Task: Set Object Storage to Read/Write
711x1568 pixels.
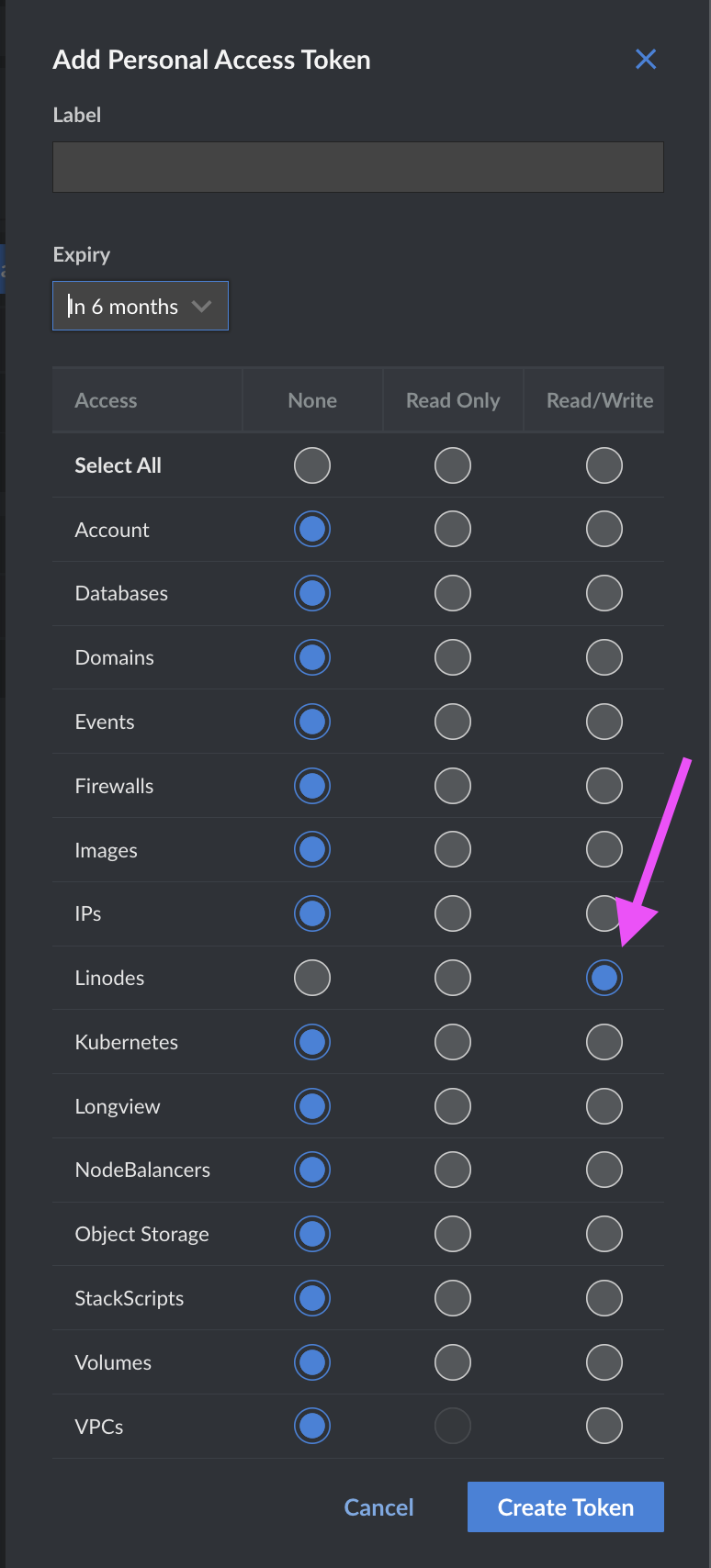Action: 604,1234
